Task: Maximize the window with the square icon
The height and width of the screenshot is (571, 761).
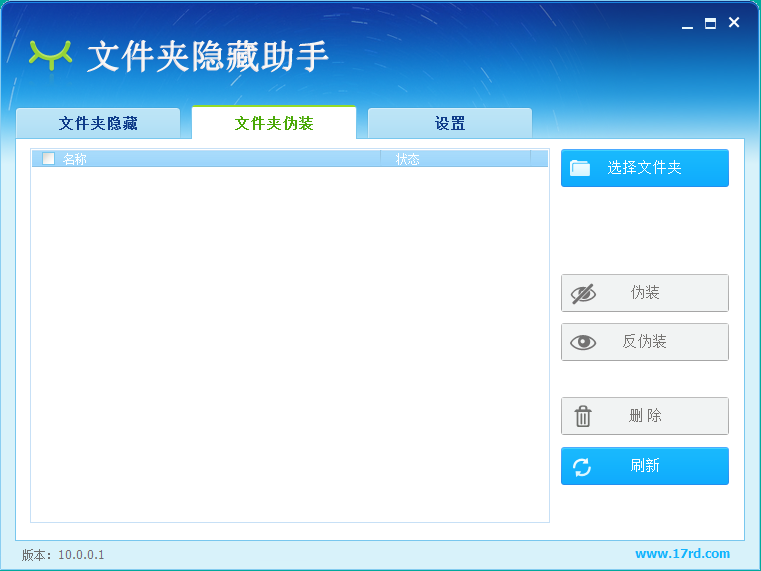Action: click(710, 24)
